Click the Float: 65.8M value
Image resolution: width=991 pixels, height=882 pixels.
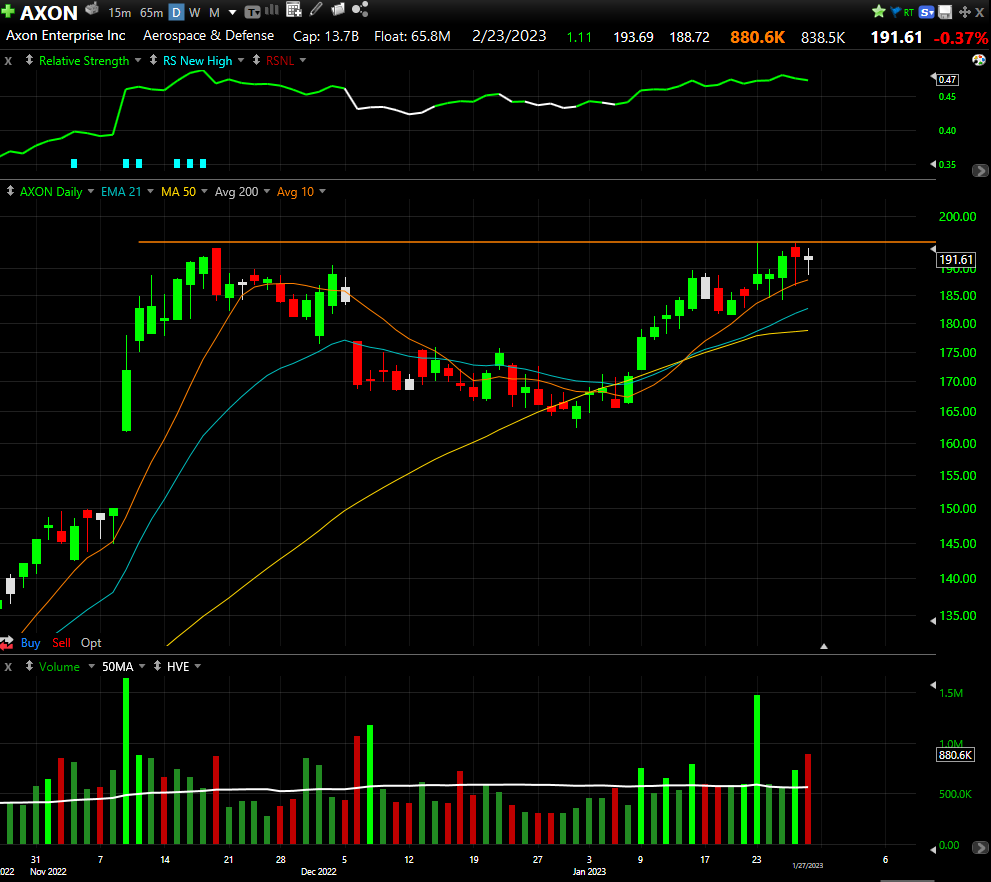tap(413, 37)
